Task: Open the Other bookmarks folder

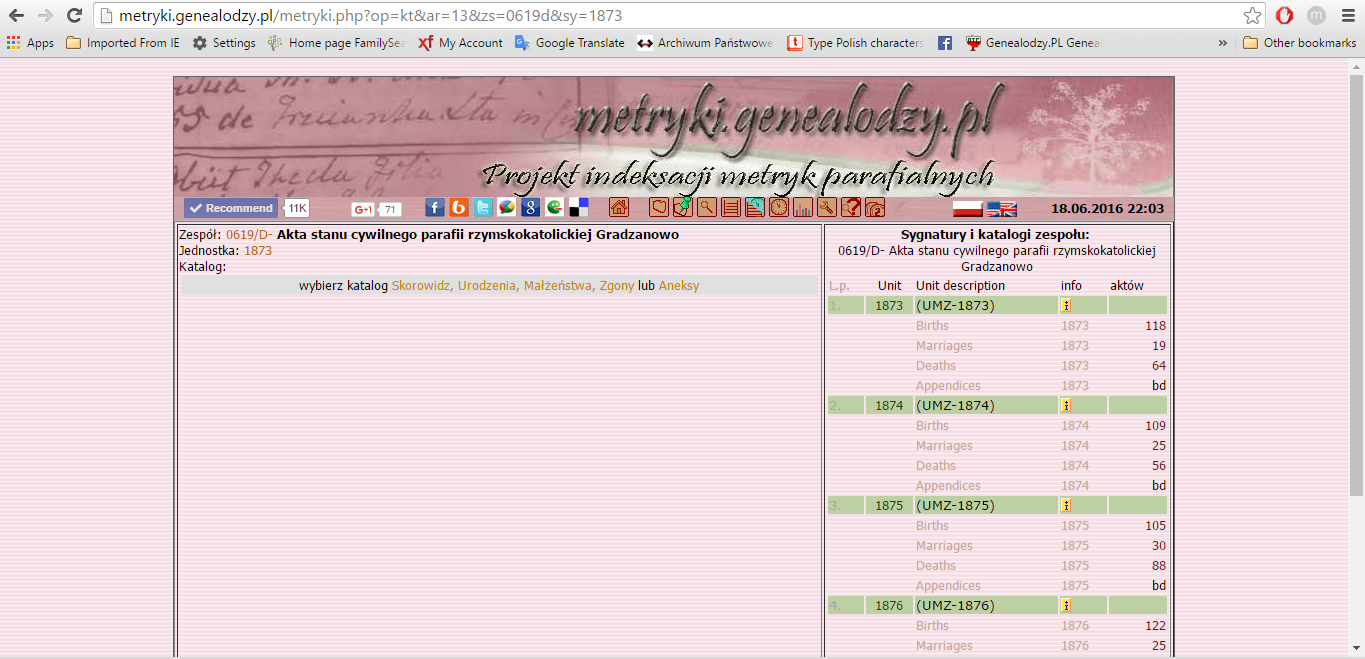Action: tap(1299, 43)
